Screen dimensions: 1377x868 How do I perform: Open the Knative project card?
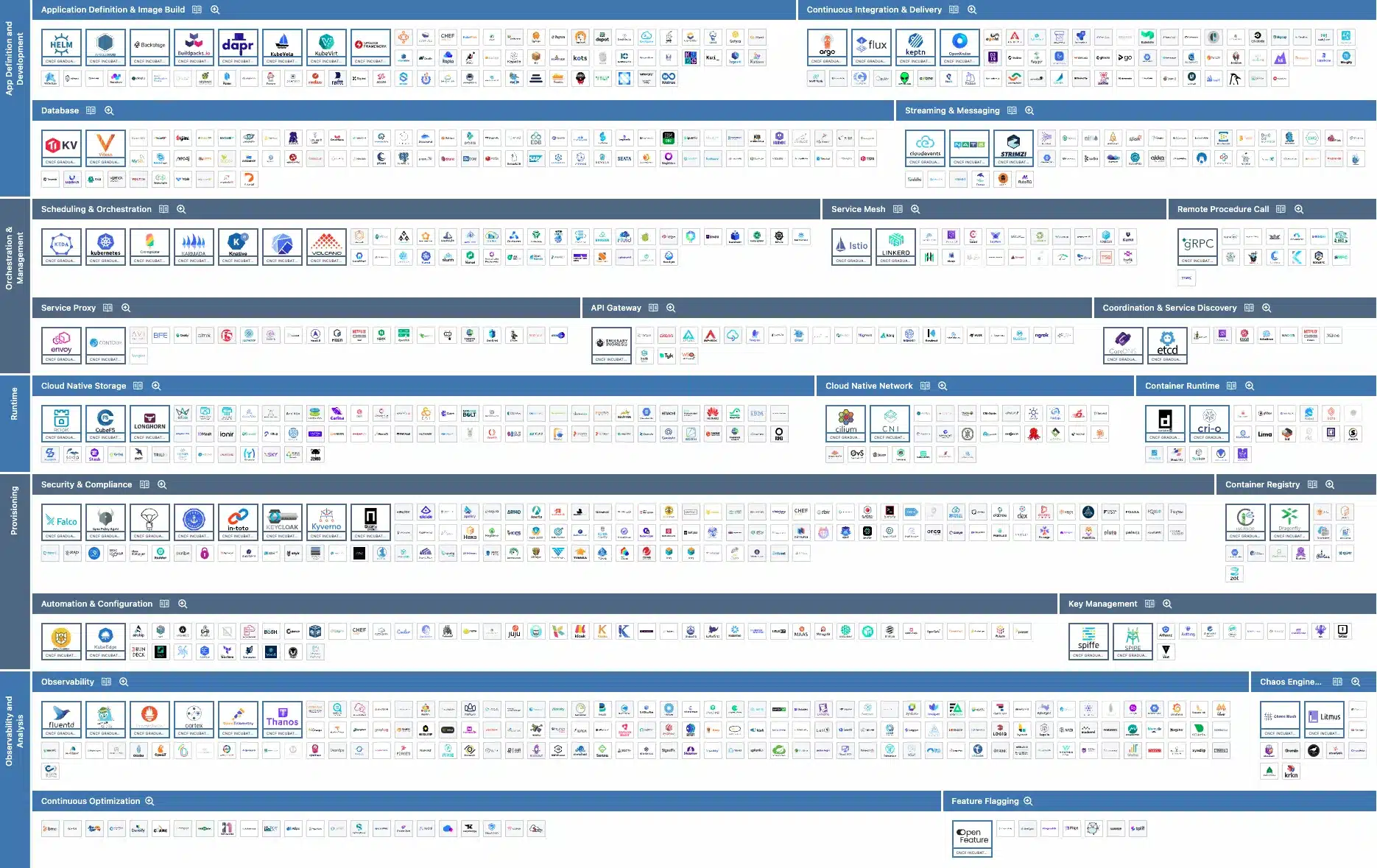pos(238,247)
